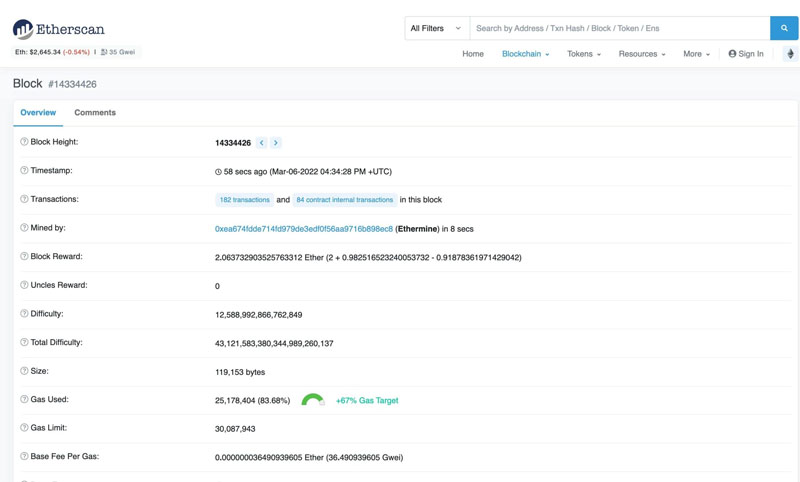The image size is (800, 482).
Task: Click the search by address input field
Action: (x=619, y=28)
